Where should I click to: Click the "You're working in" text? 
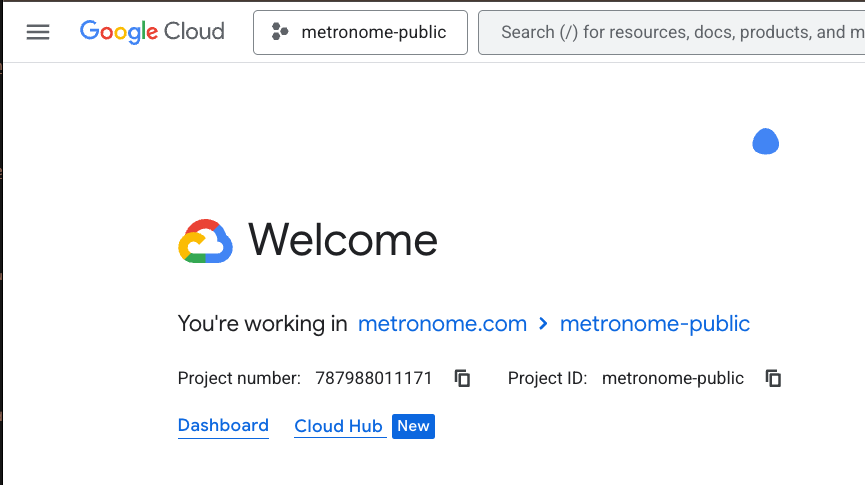(263, 324)
